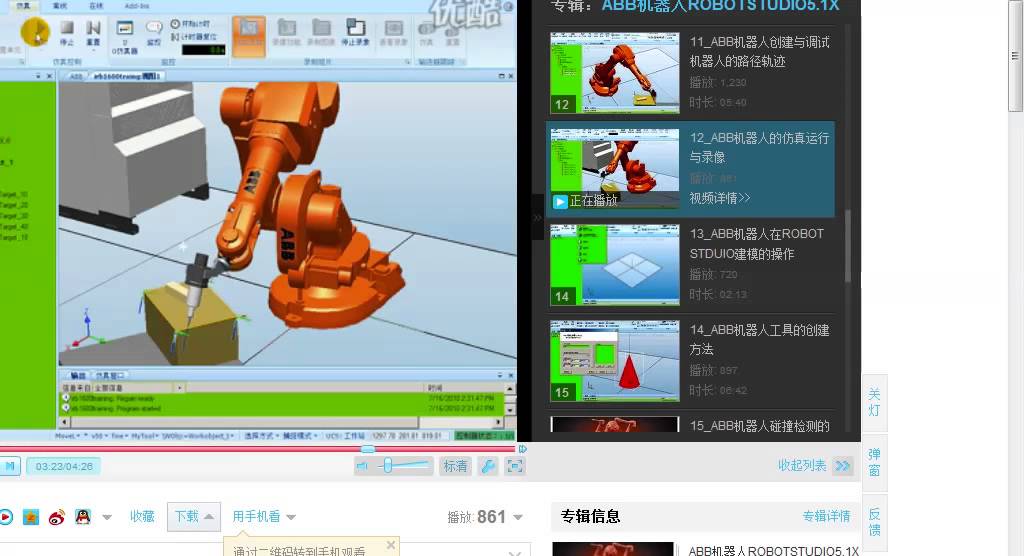Screen dimensions: 1024x556
Task: Click the video progress bar handle
Action: [x=368, y=449]
